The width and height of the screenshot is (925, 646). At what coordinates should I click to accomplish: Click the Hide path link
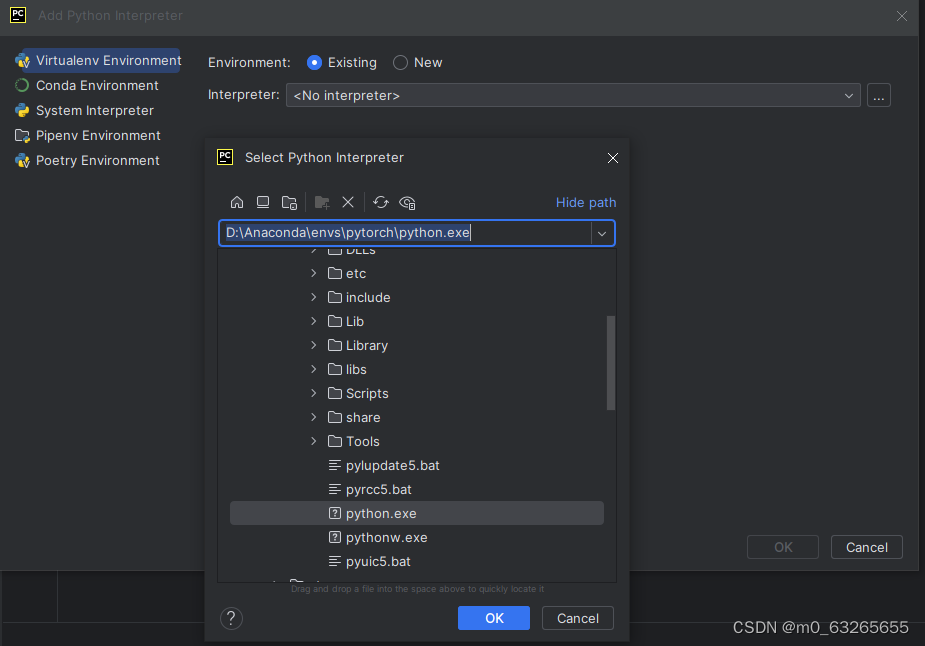(586, 202)
